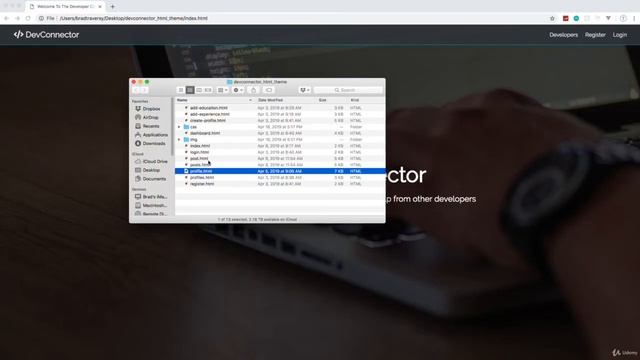This screenshot has width=640, height=360.
Task: Reload the browser page
Action: (28, 18)
